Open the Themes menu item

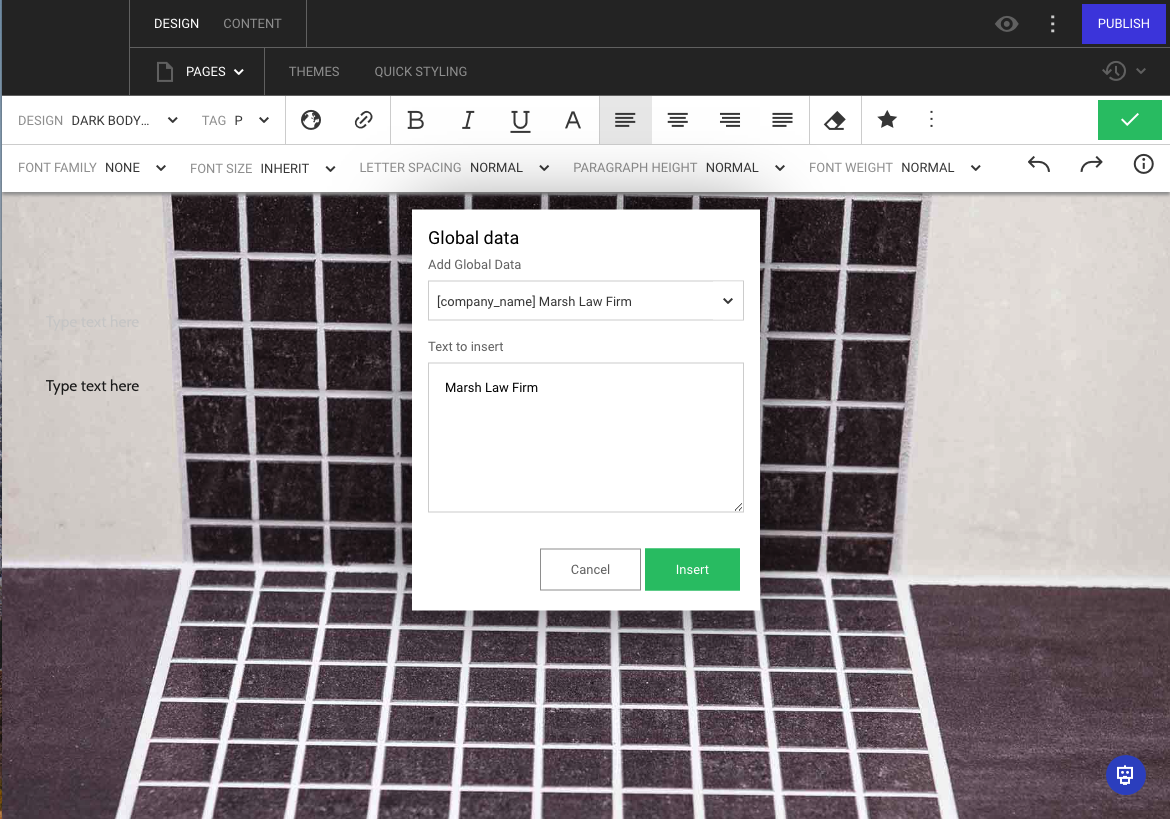(314, 72)
